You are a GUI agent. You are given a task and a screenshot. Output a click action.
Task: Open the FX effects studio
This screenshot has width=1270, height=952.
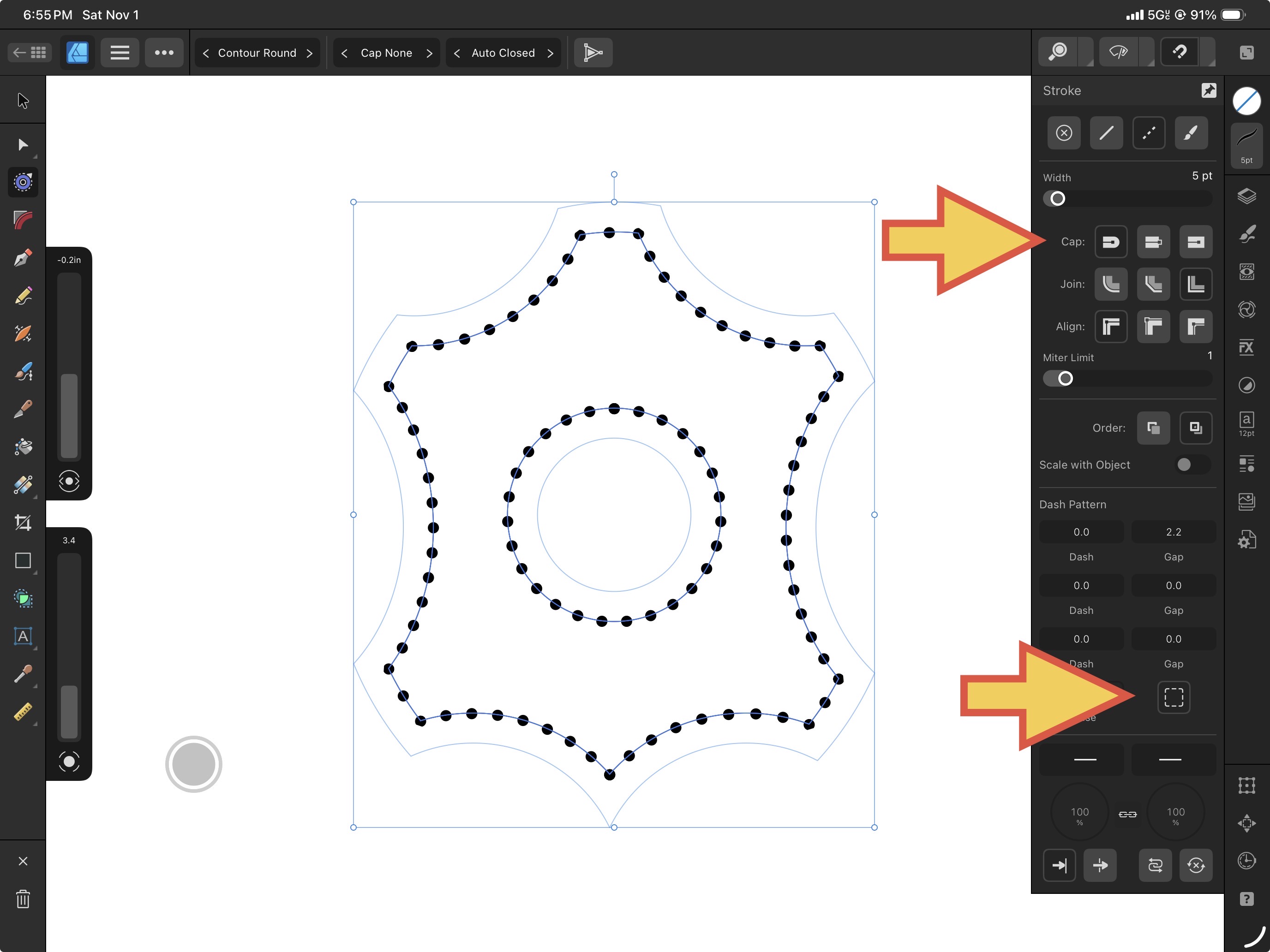(1246, 348)
